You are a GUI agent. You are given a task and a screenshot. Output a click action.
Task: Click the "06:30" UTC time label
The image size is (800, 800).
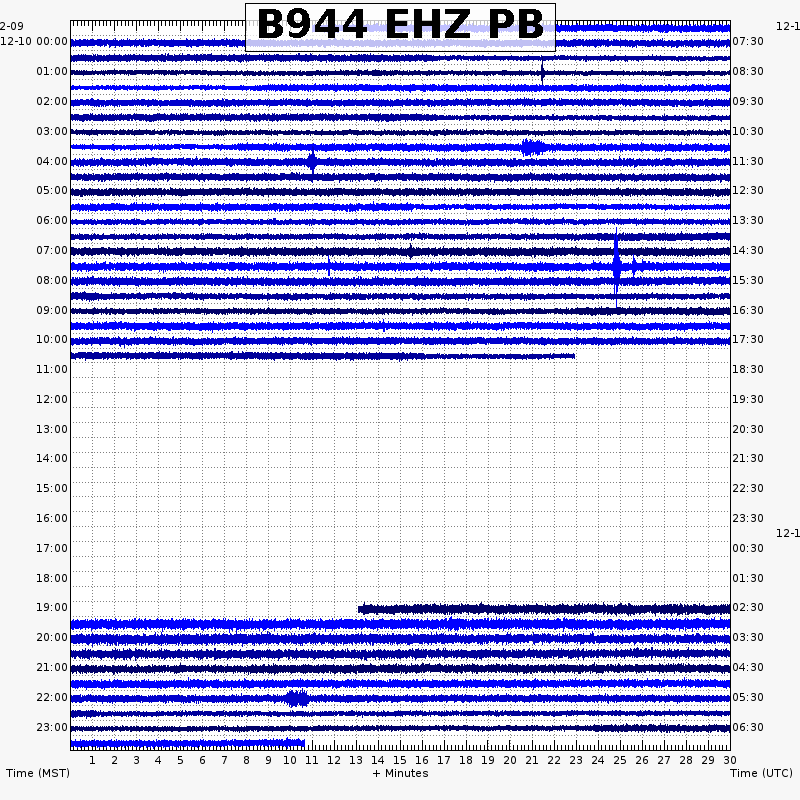[x=748, y=728]
